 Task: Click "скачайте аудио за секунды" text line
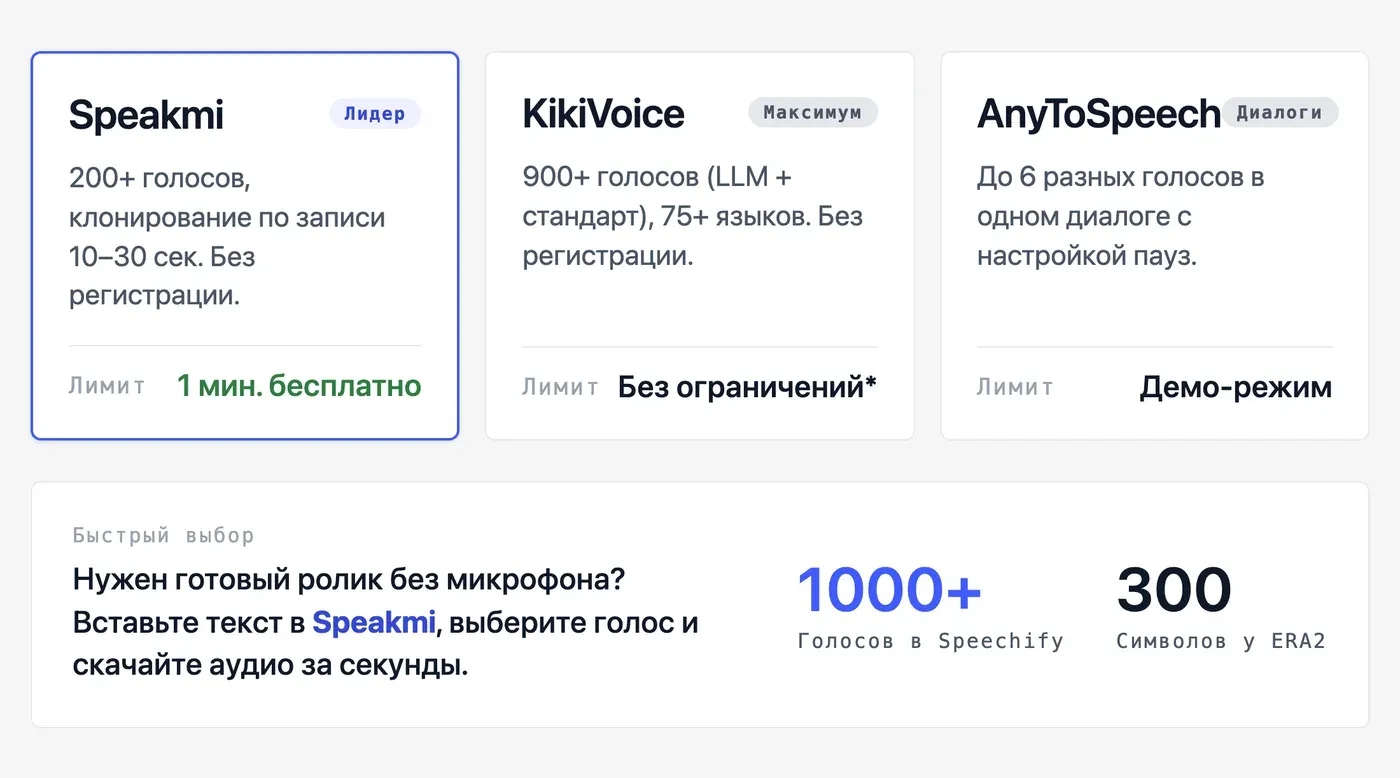coord(270,666)
